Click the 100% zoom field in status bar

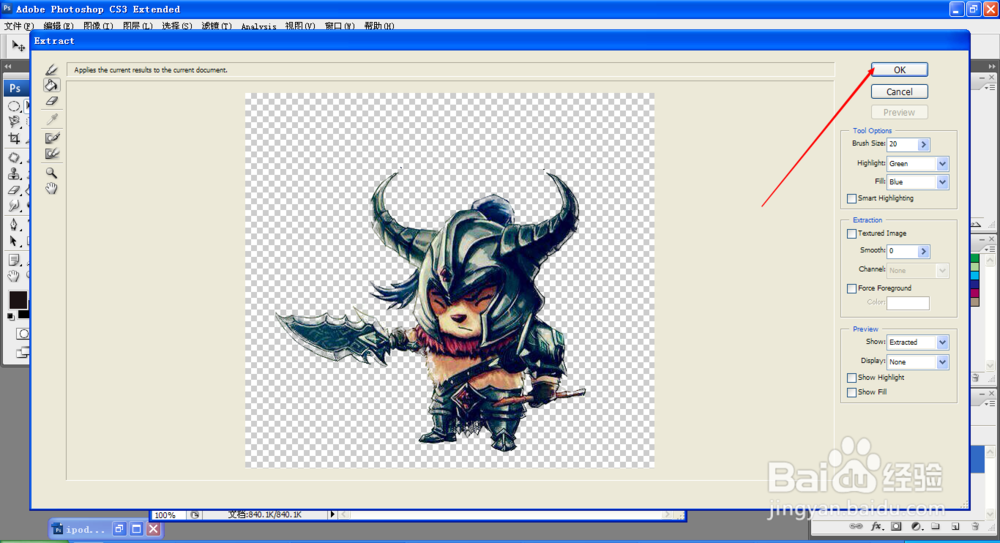(x=168, y=515)
